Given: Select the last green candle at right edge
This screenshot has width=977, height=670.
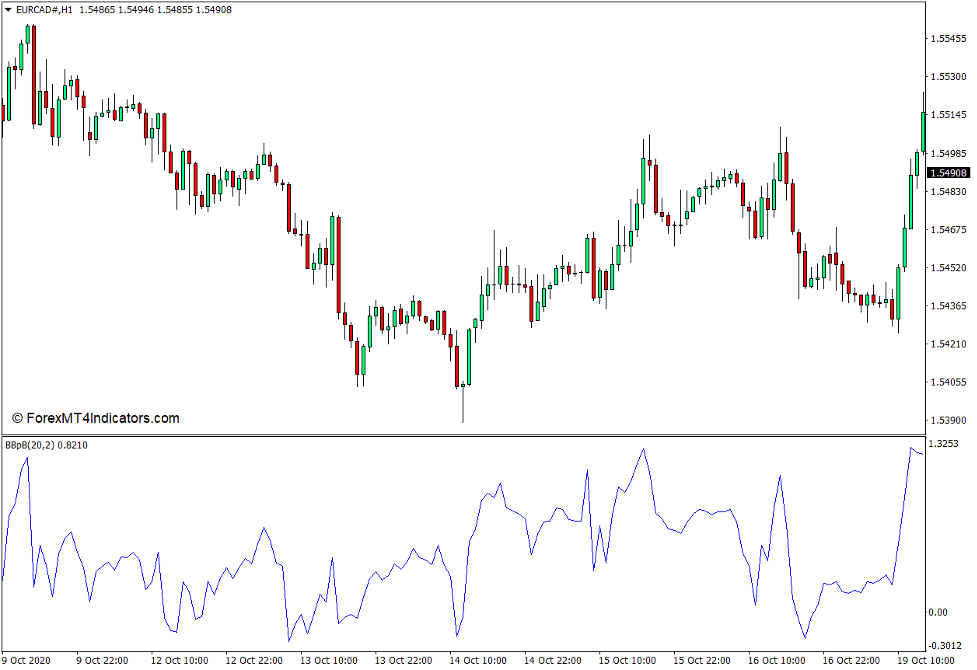Looking at the screenshot, I should tap(924, 130).
